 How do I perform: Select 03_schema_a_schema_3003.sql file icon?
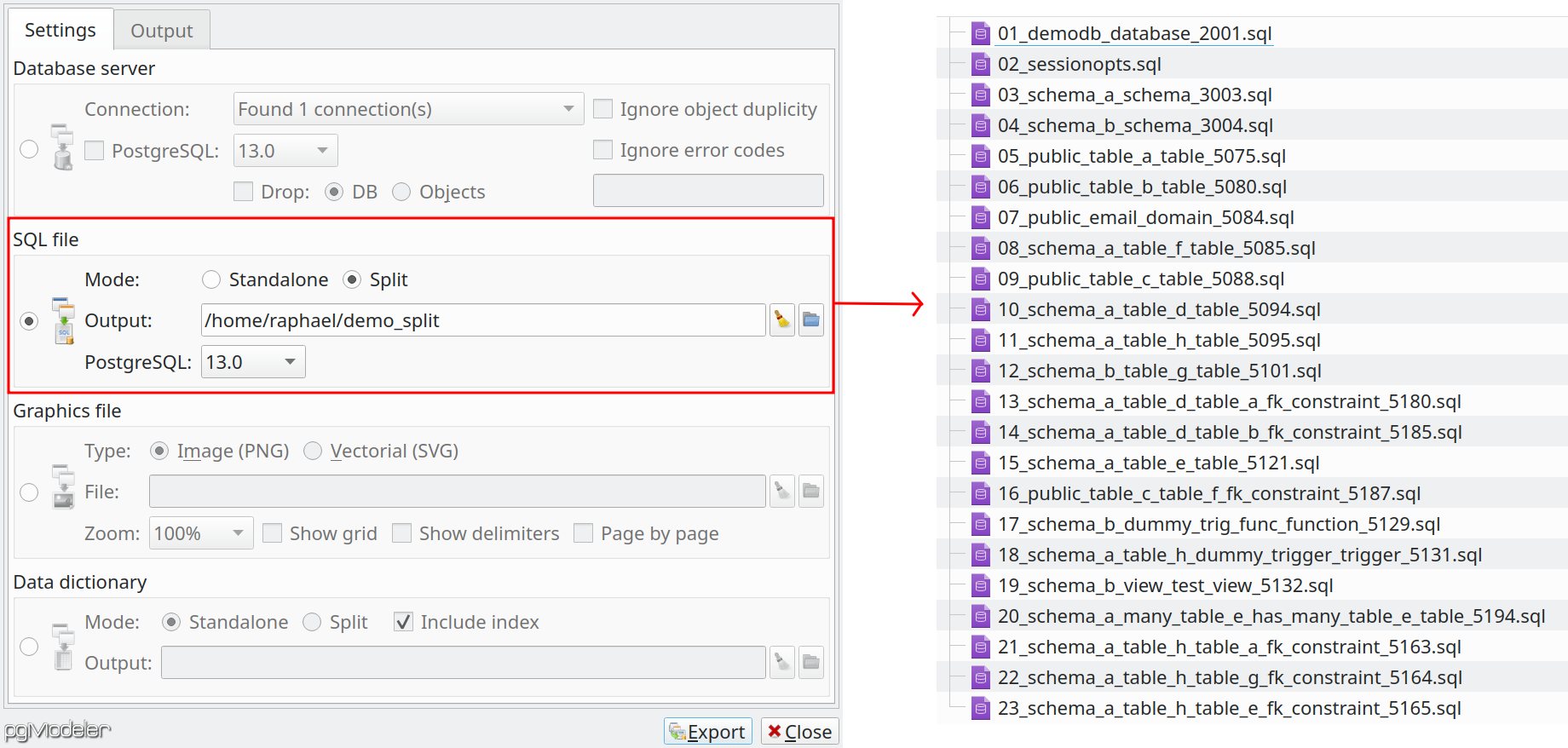(x=981, y=95)
